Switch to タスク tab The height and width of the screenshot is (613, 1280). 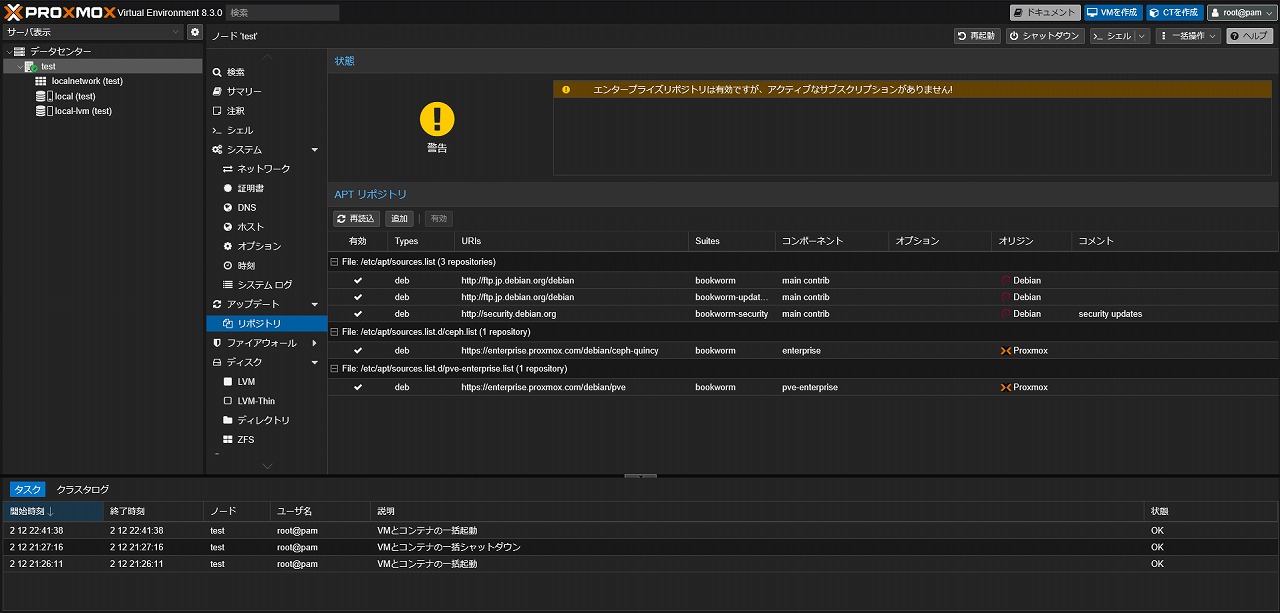[28, 490]
